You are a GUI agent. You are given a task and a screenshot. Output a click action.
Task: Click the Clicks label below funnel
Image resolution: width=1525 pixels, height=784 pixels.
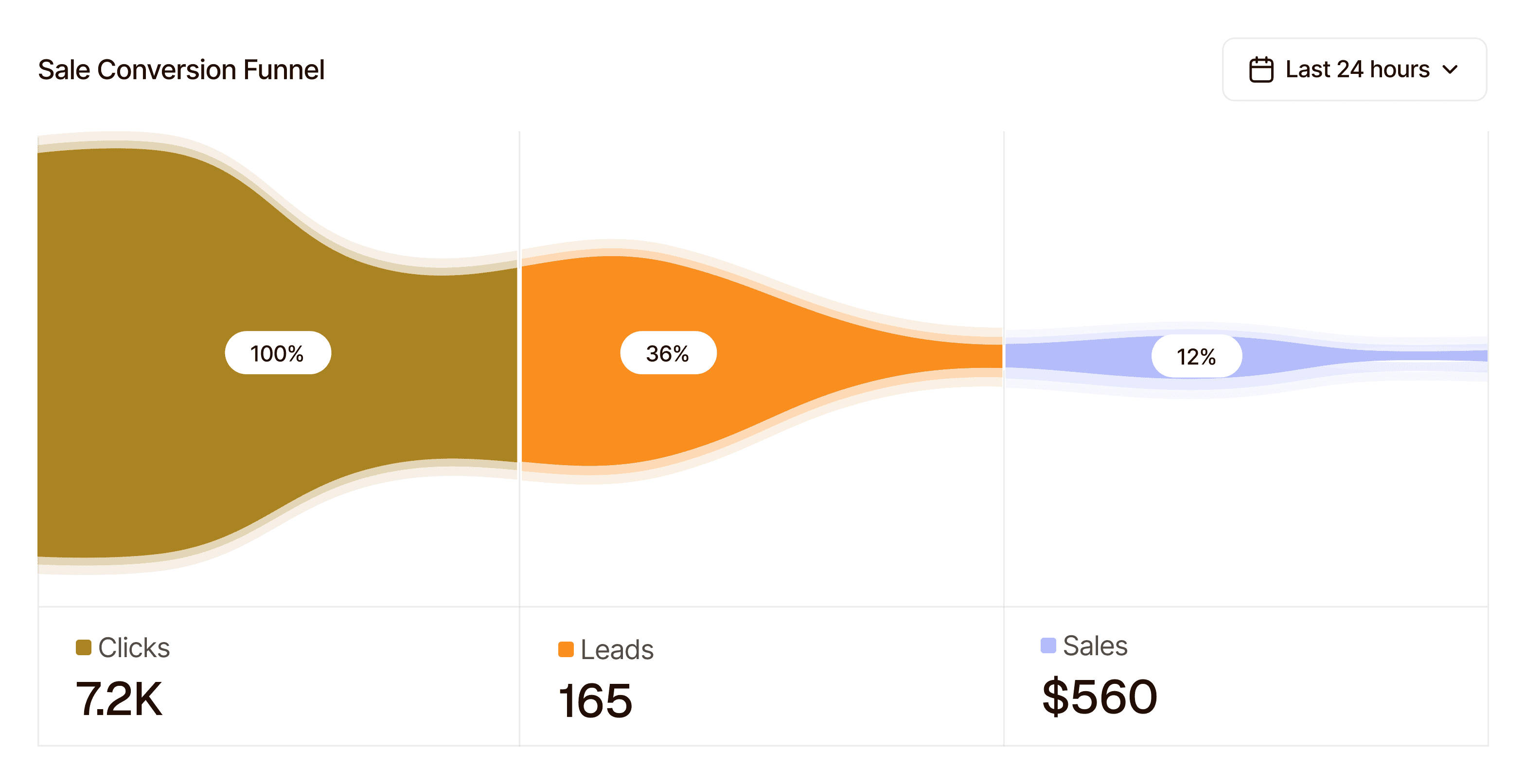pos(134,647)
